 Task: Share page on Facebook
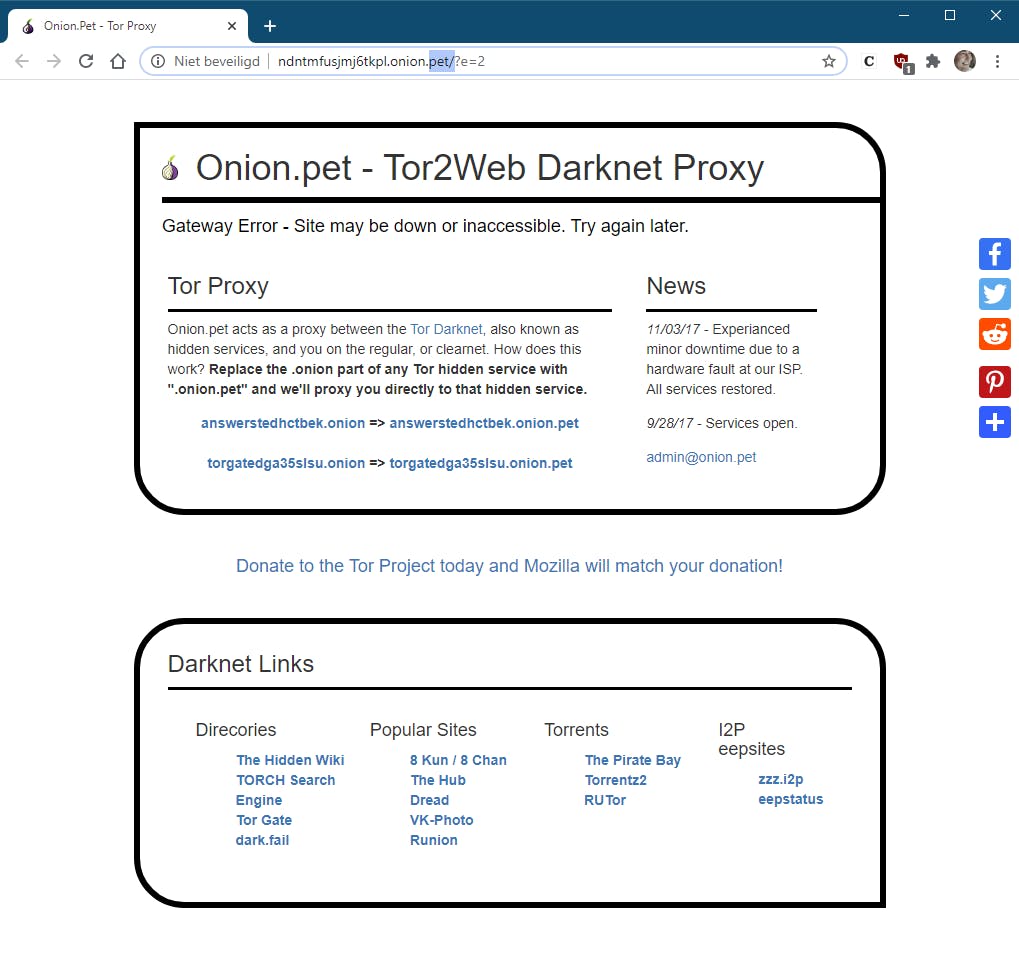coord(995,253)
